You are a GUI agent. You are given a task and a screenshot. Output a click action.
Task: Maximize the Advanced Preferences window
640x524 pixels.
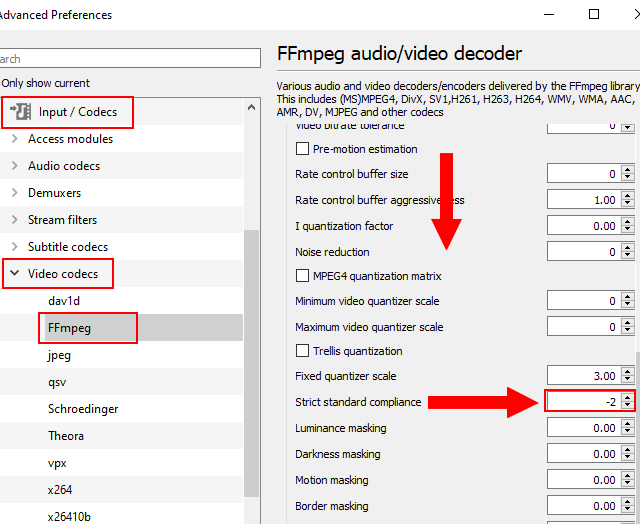pos(594,14)
